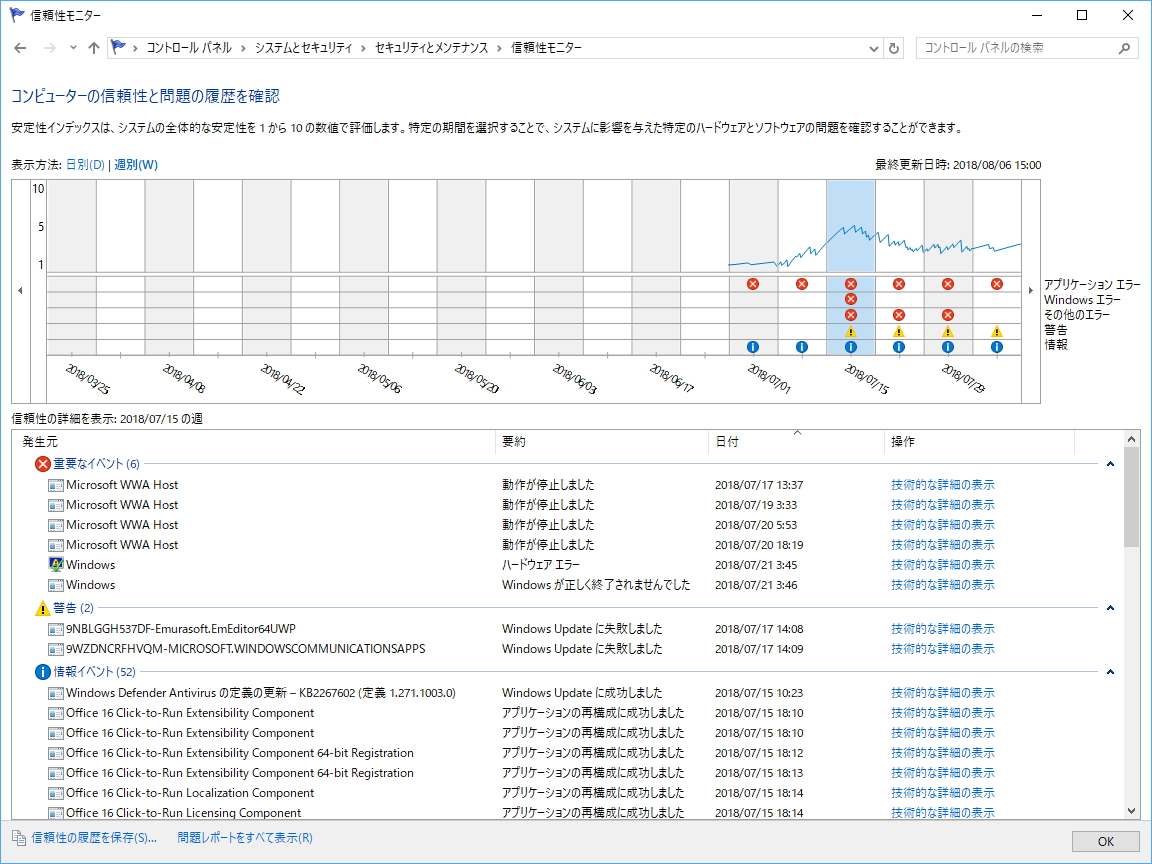Select application error icon in last column
Image resolution: width=1152 pixels, height=864 pixels.
[996, 284]
